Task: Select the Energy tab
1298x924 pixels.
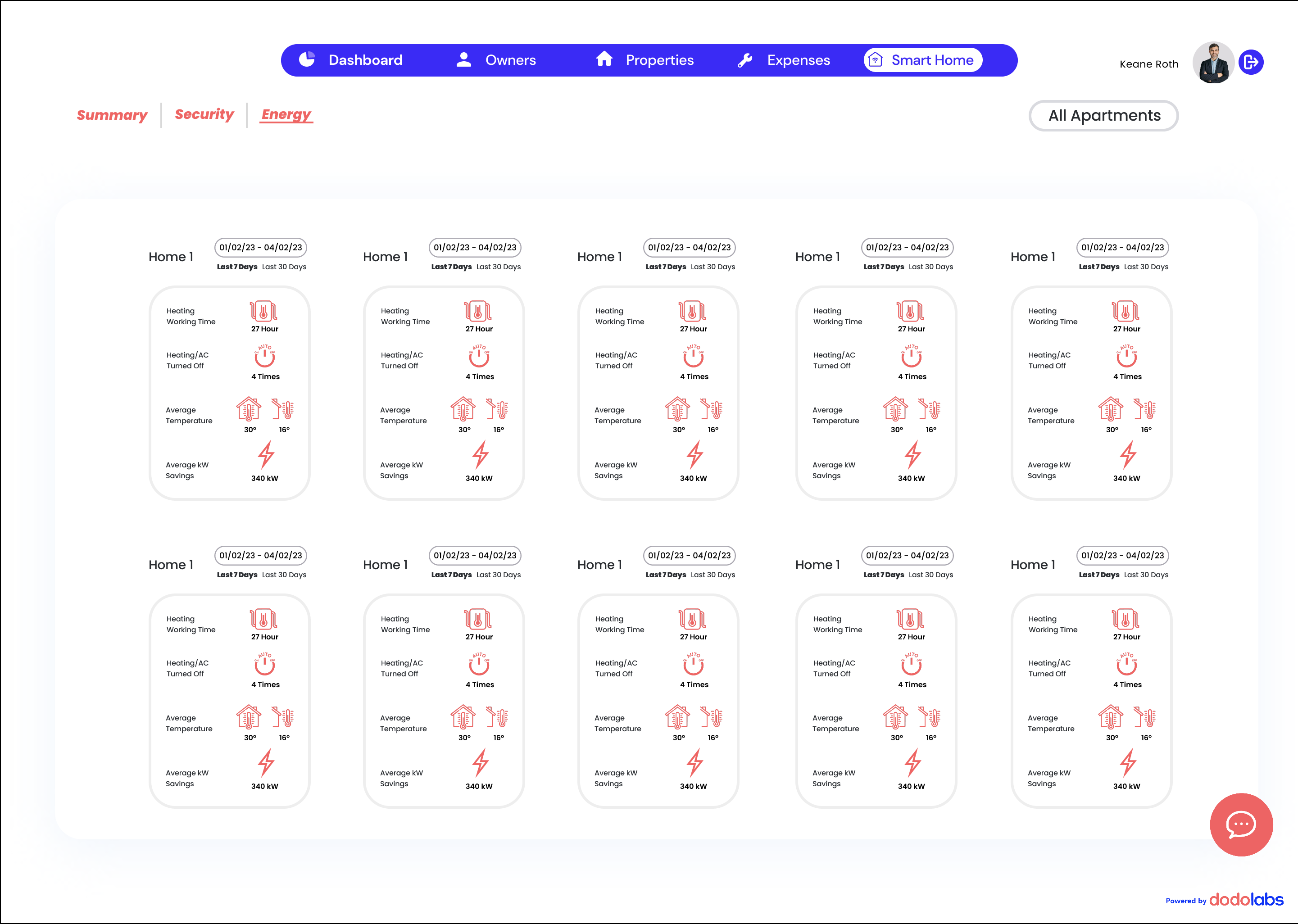Action: (287, 114)
